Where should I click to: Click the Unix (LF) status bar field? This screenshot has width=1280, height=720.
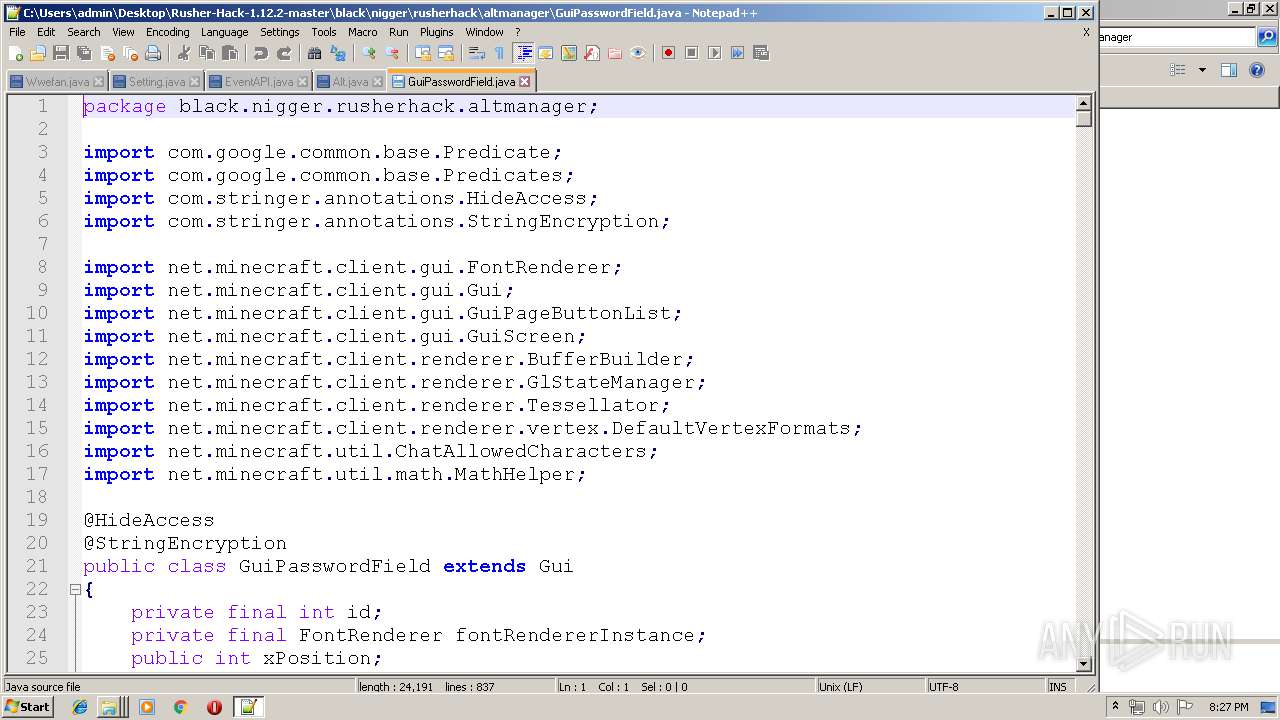point(869,687)
